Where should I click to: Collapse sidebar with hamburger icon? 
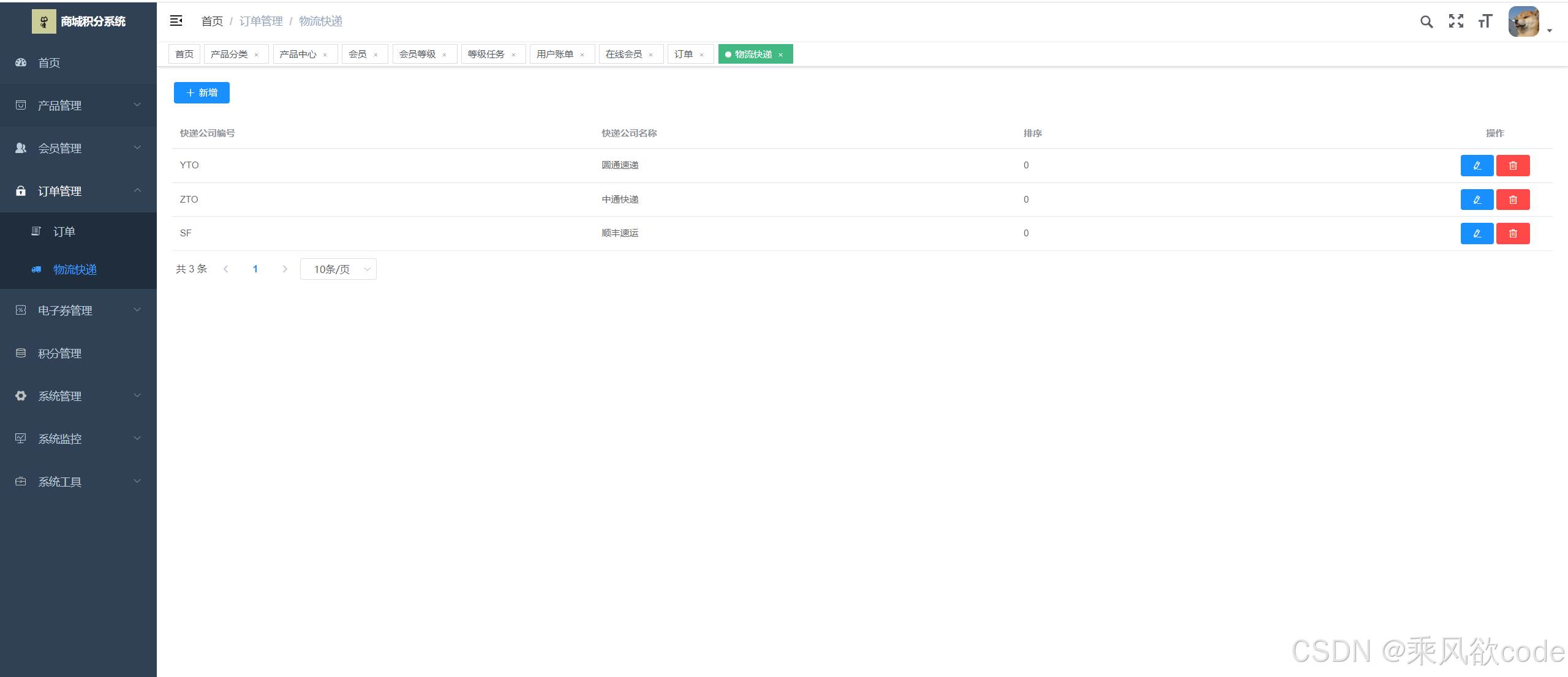(176, 21)
